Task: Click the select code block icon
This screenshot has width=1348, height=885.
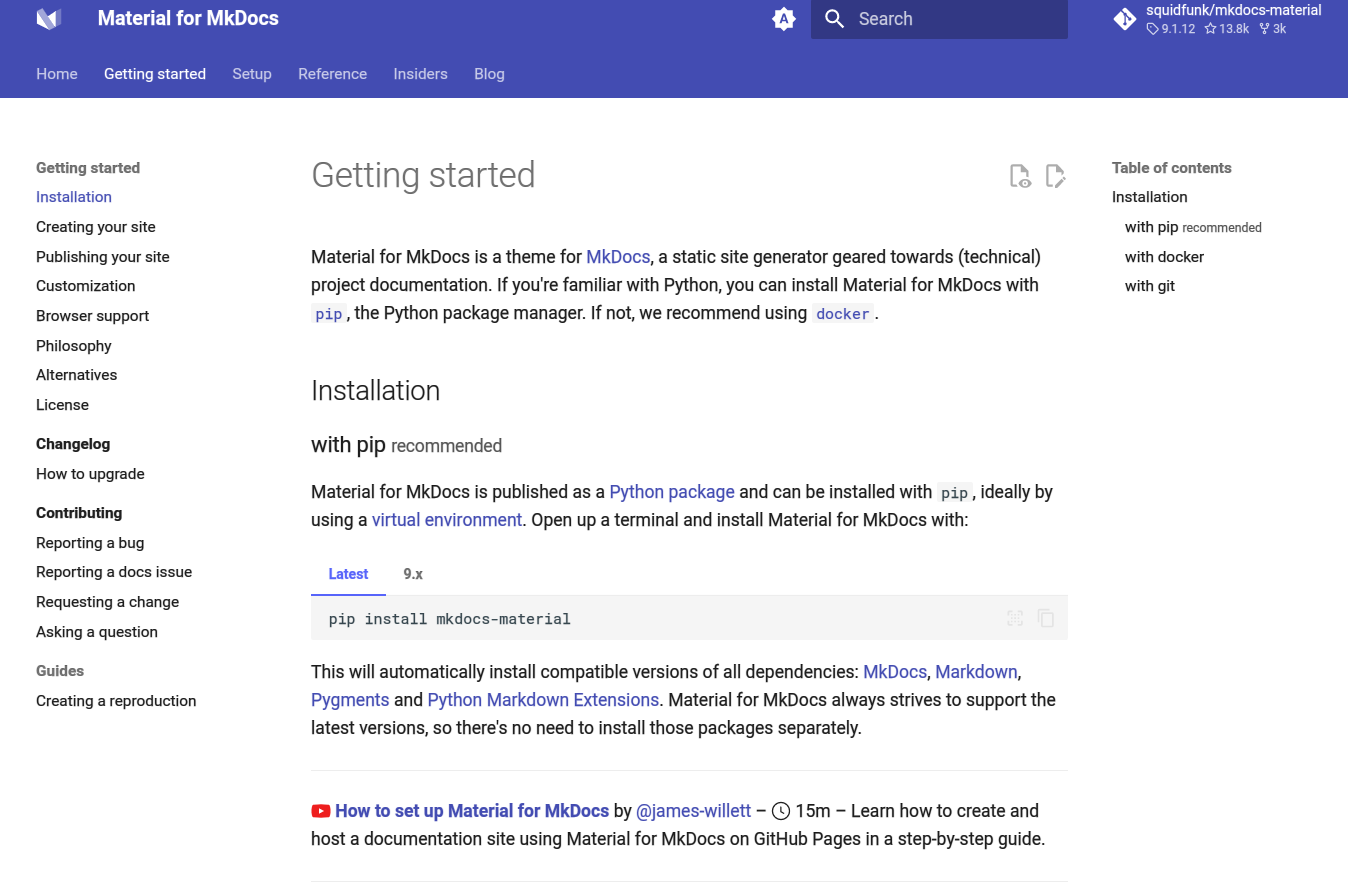Action: (x=1014, y=618)
